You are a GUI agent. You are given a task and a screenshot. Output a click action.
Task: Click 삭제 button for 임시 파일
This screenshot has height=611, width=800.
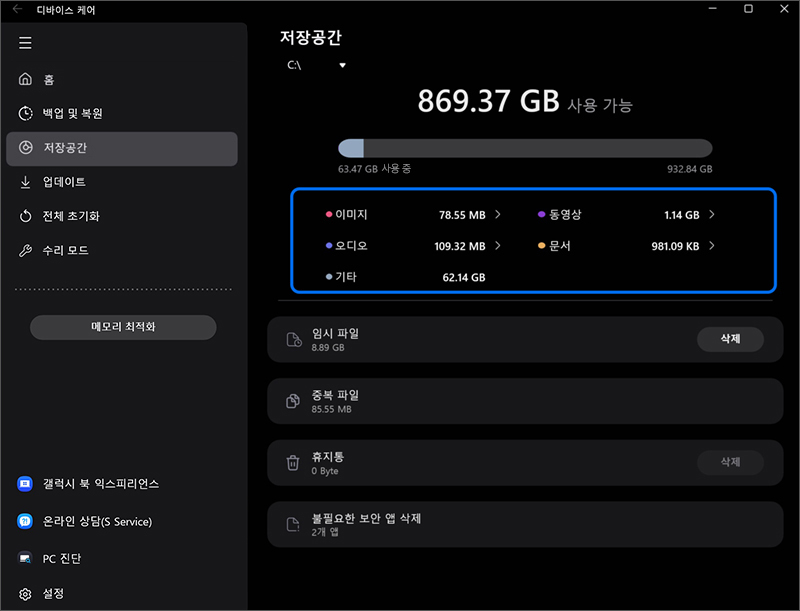[730, 339]
